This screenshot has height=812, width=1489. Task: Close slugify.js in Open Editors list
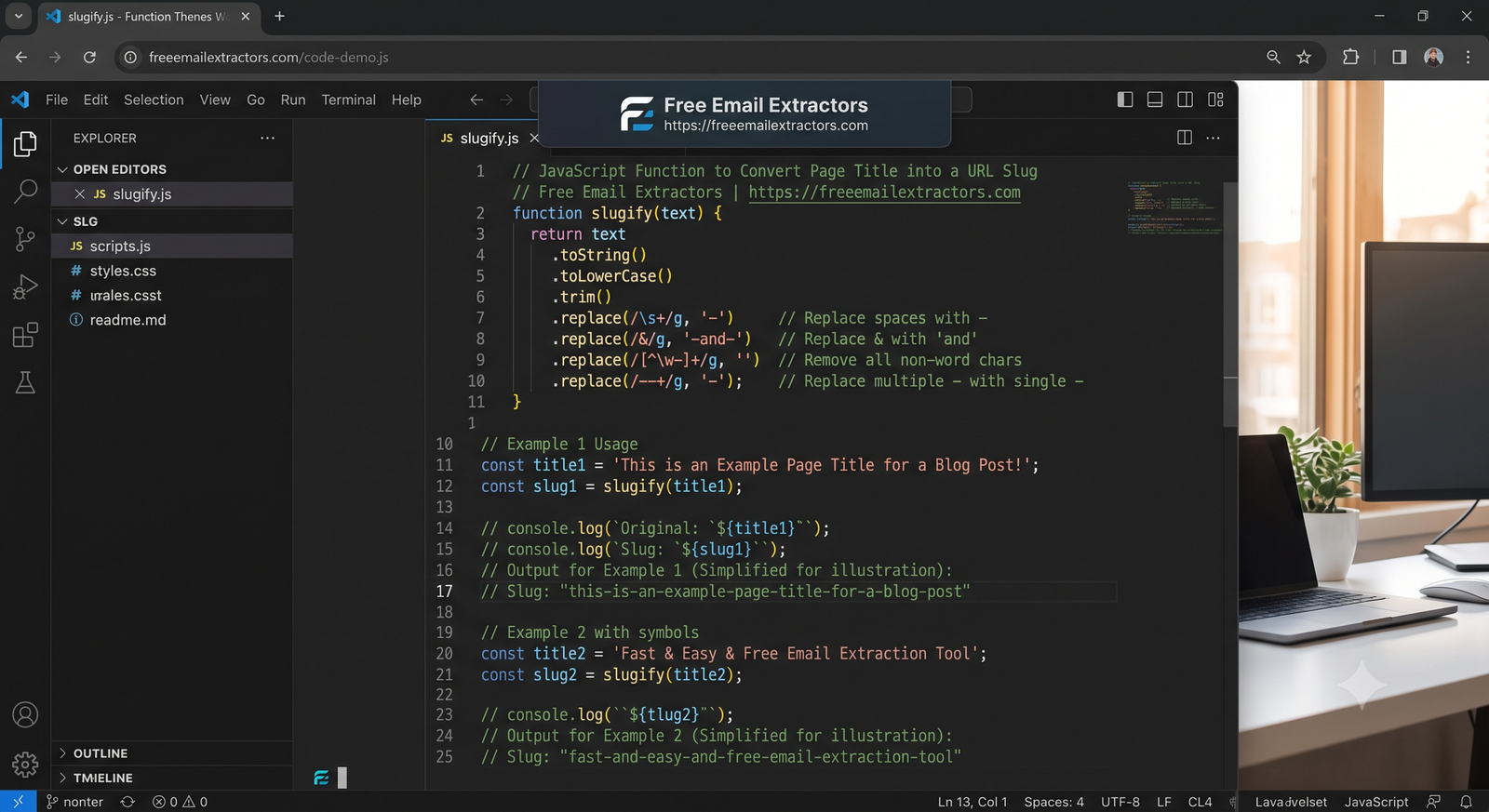click(80, 193)
